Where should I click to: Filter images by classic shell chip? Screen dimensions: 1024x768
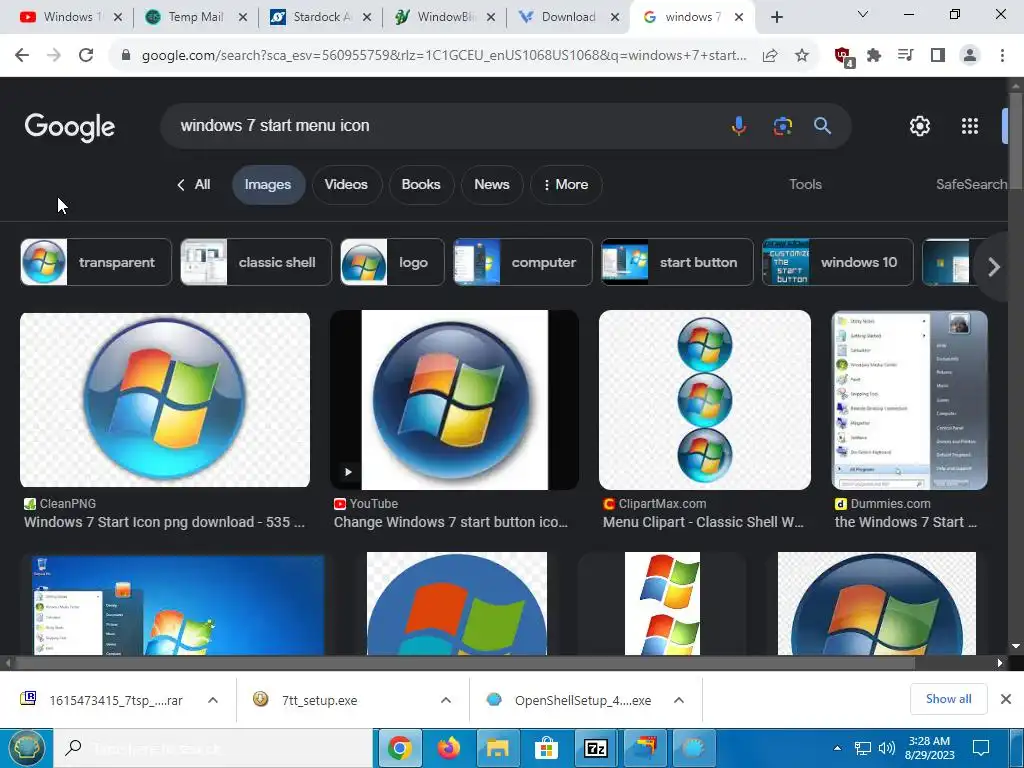(x=256, y=263)
